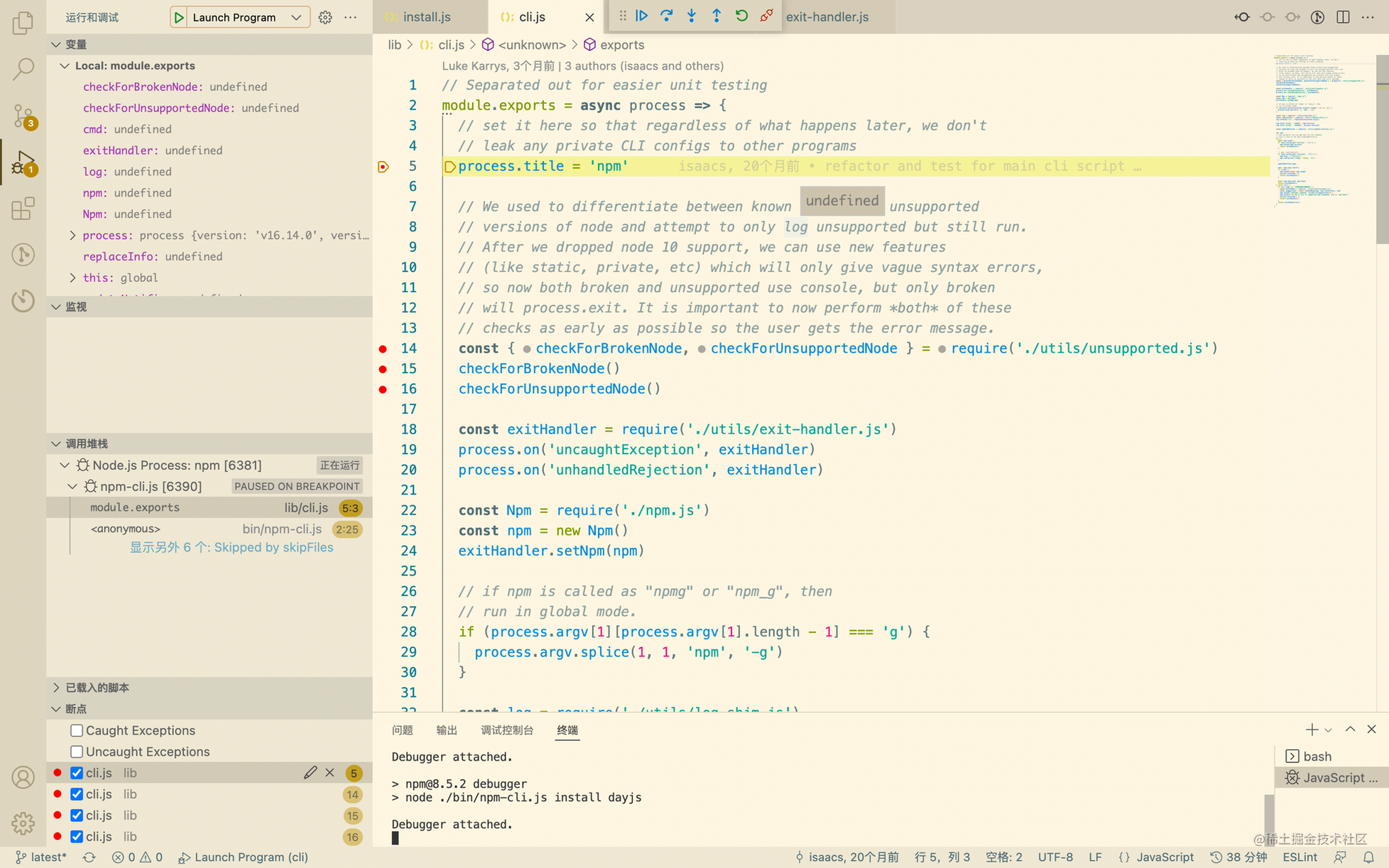Open the 调试控制台 panel tab
This screenshot has width=1389, height=868.
pos(507,730)
